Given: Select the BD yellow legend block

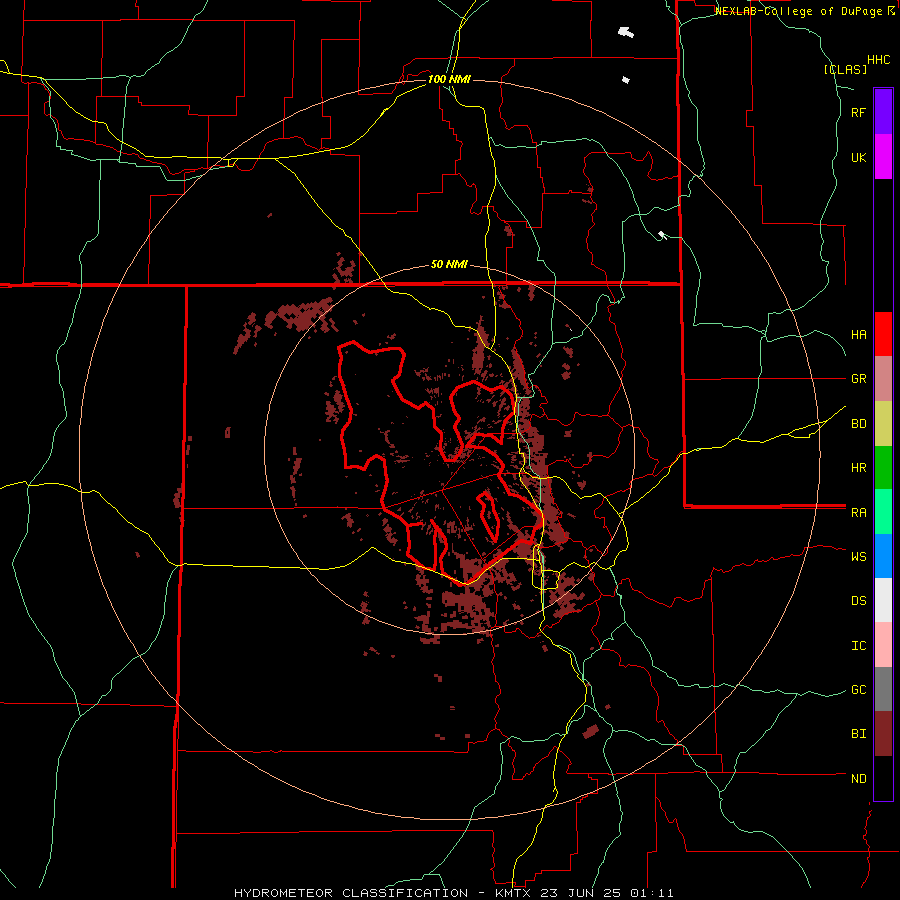Looking at the screenshot, I should tap(883, 424).
